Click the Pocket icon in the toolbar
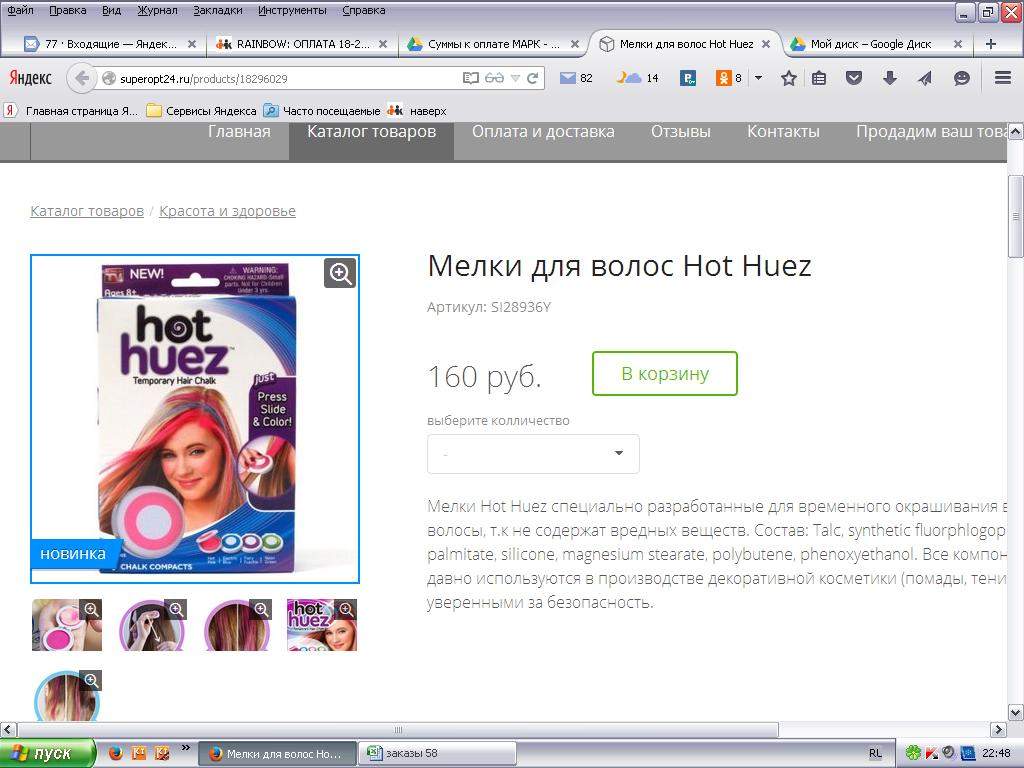The height and width of the screenshot is (768, 1024). pyautogui.click(x=854, y=78)
